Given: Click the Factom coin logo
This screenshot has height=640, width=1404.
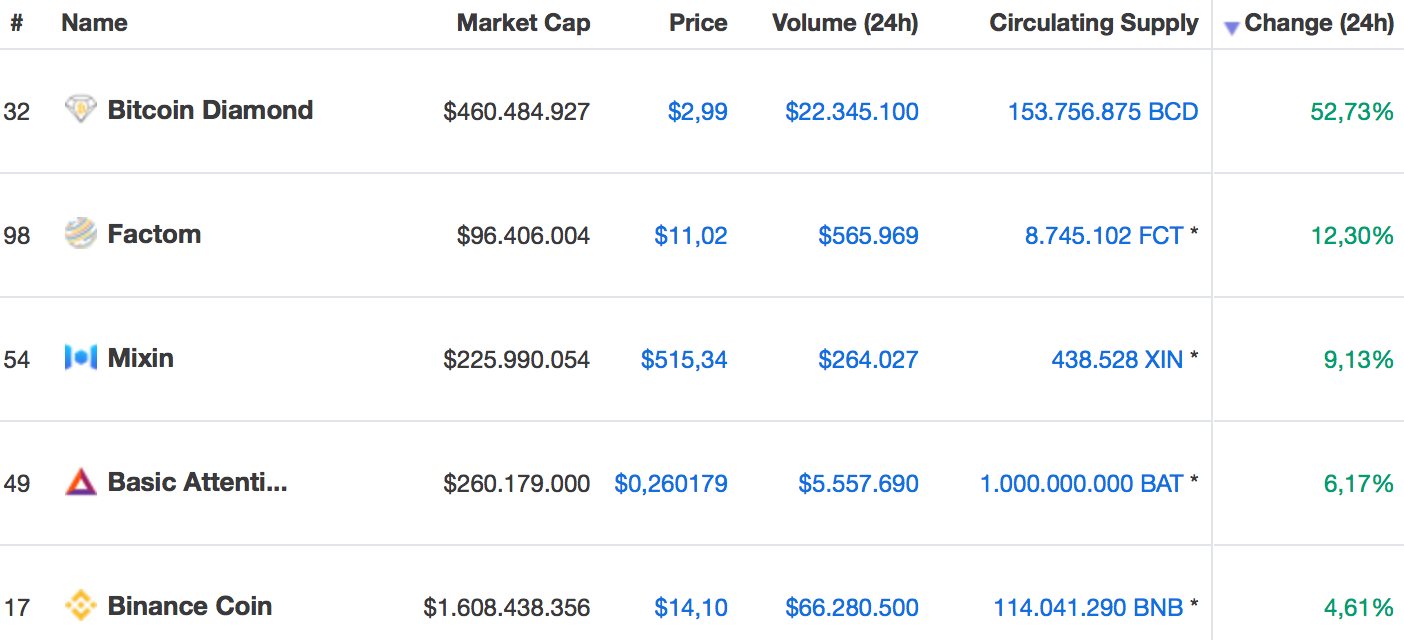Looking at the screenshot, I should pyautogui.click(x=80, y=234).
